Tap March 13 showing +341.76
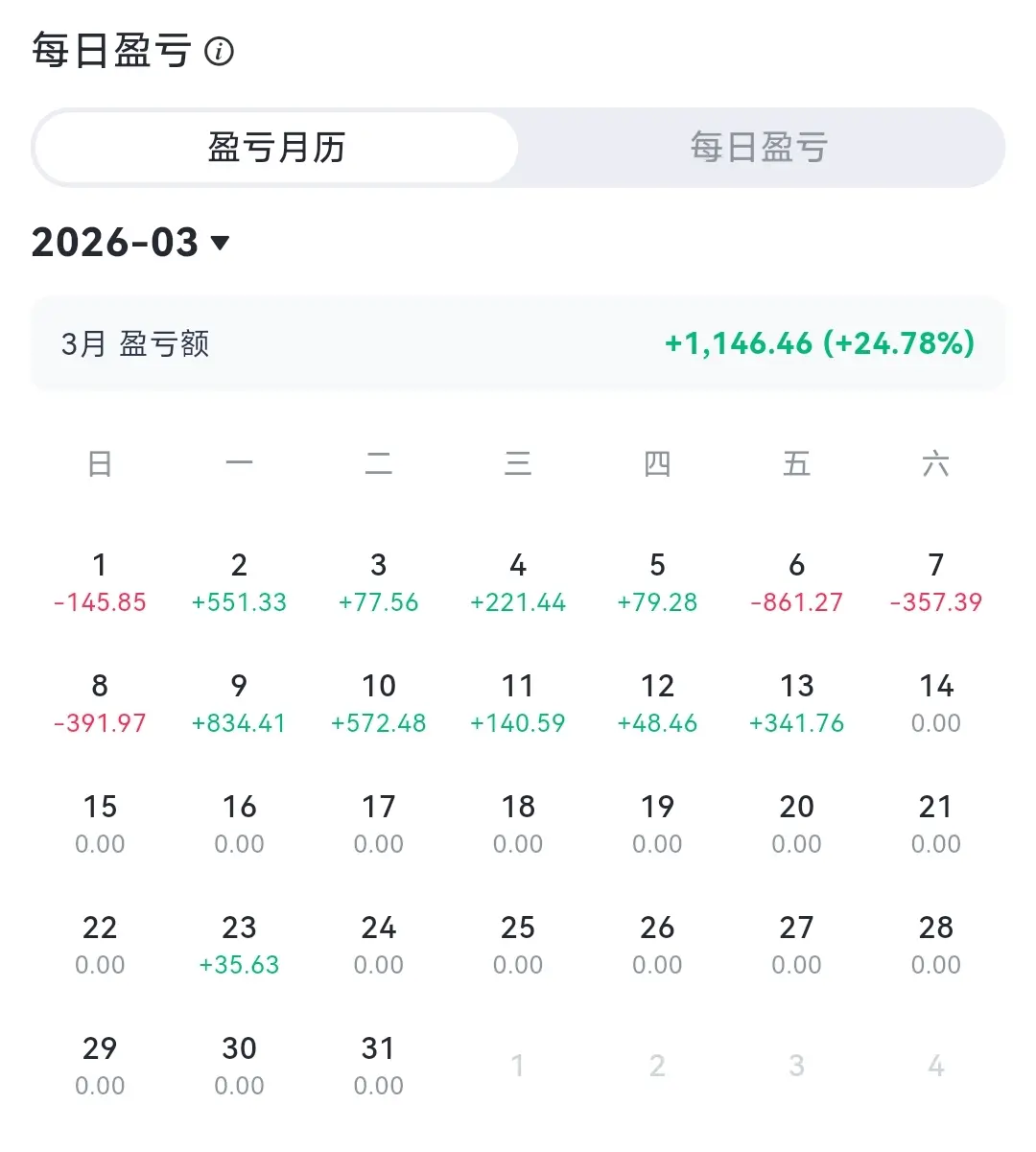Screen dimensions: 1036x1152 [x=796, y=704]
